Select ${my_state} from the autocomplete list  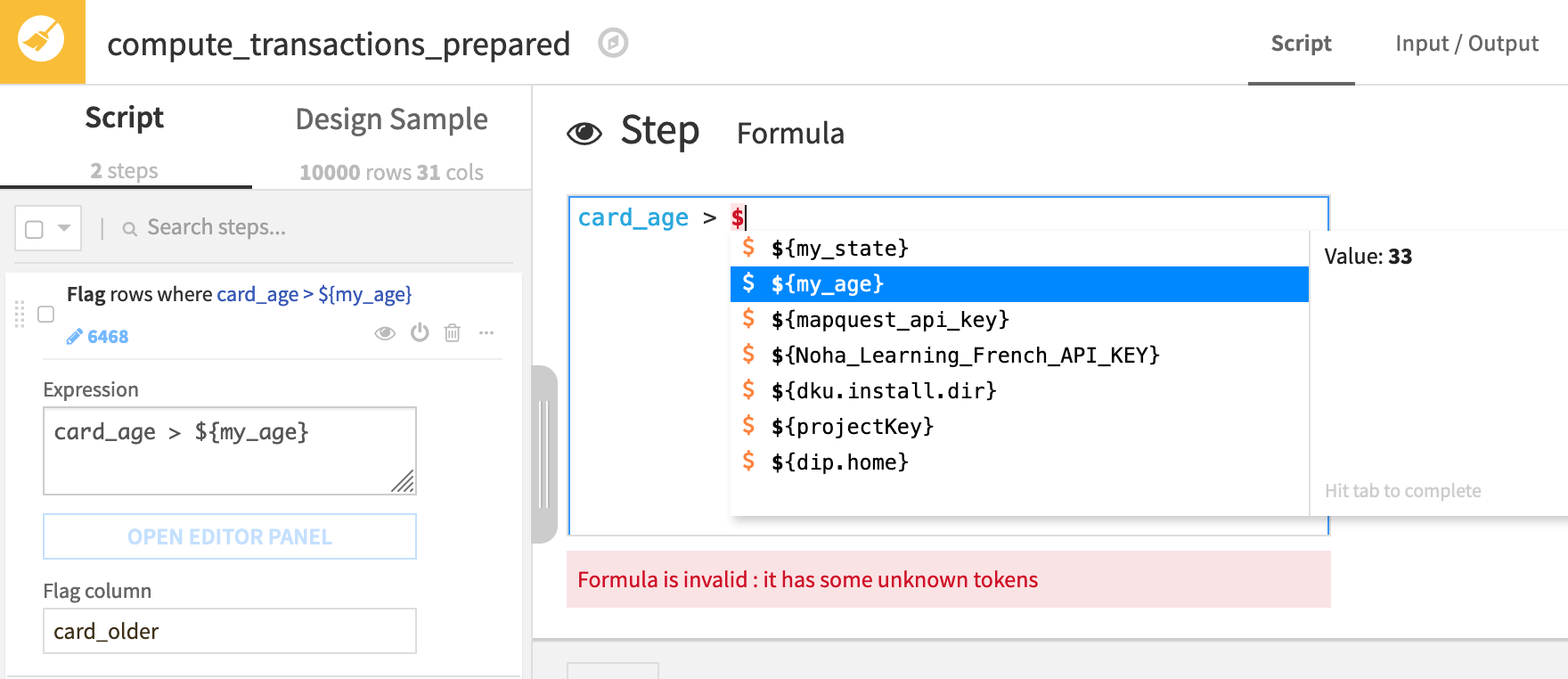pos(840,249)
